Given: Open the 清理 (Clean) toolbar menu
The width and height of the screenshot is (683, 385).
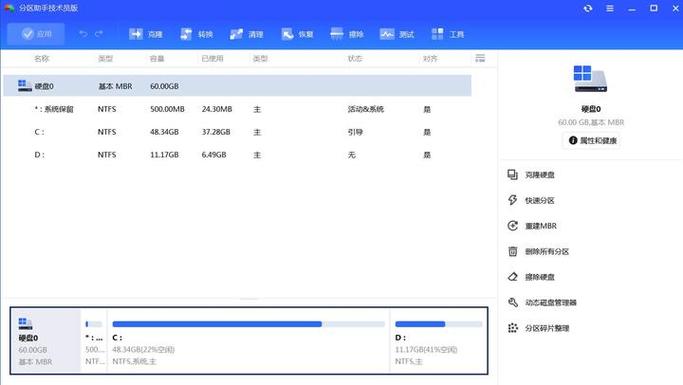Looking at the screenshot, I should [247, 34].
